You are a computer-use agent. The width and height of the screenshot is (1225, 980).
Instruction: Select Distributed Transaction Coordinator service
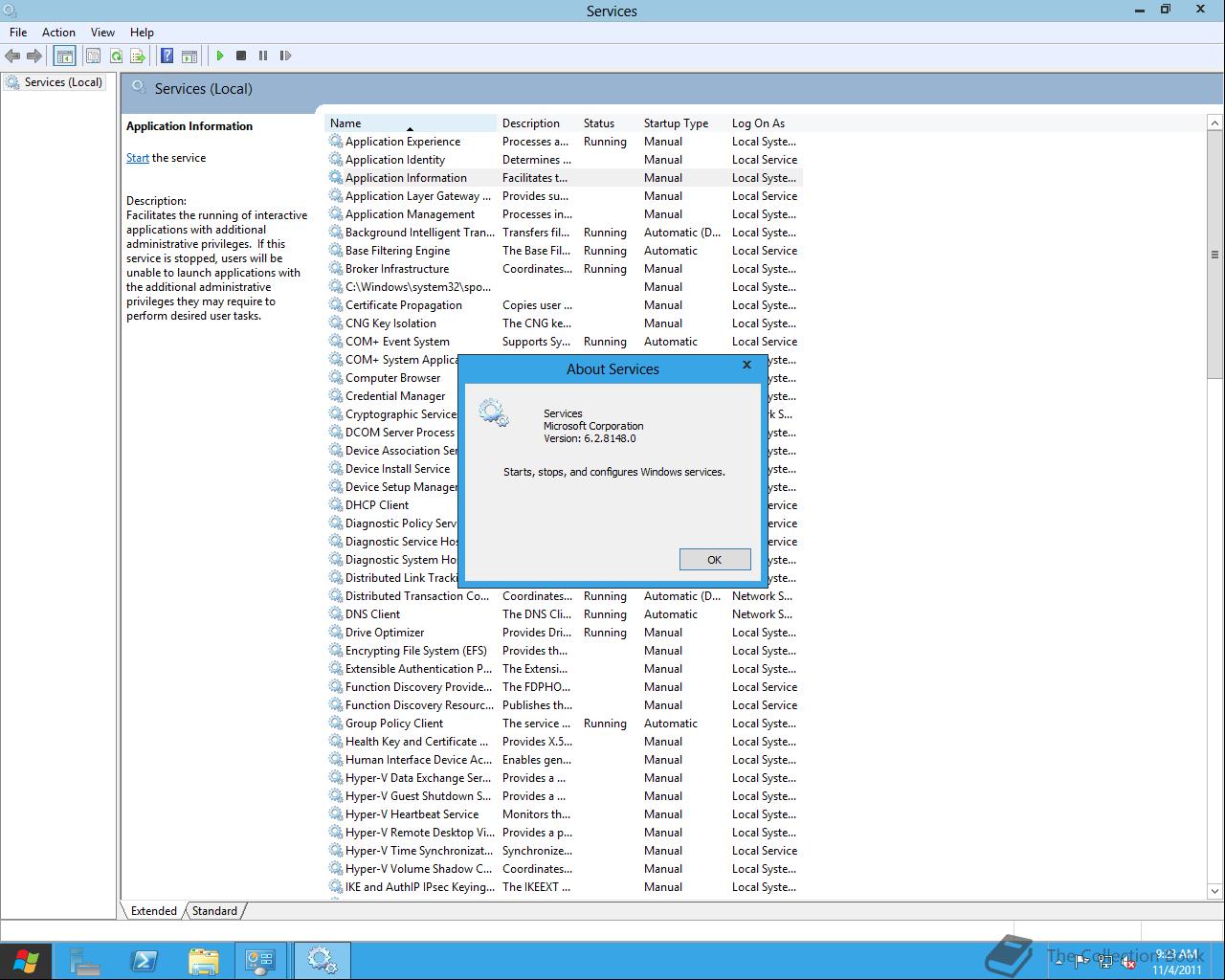[x=565, y=596]
